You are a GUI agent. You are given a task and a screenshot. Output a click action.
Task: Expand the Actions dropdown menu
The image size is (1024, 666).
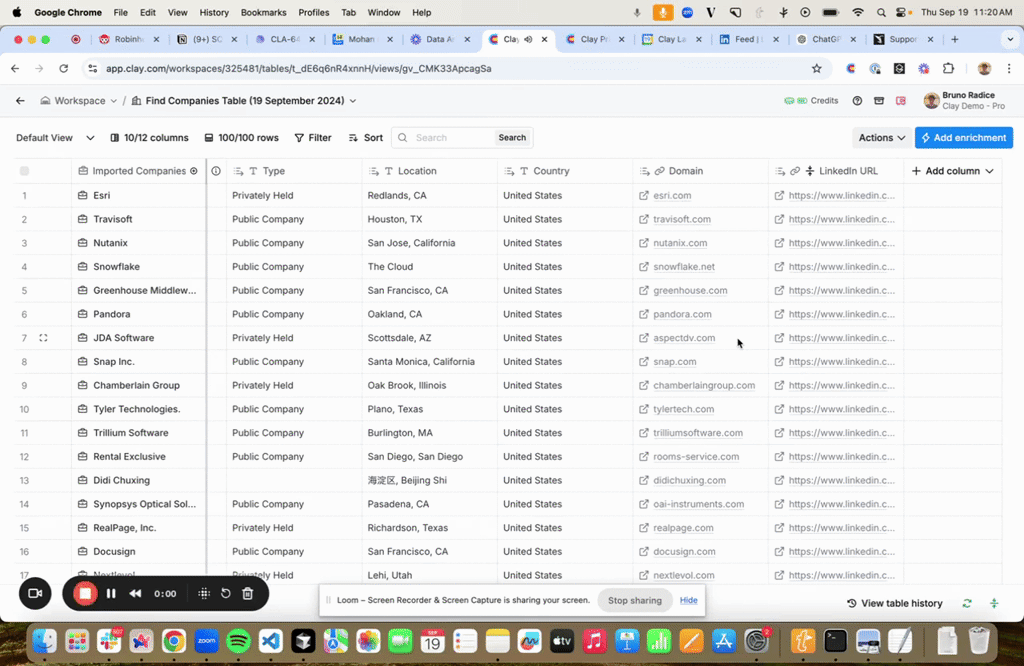[881, 138]
